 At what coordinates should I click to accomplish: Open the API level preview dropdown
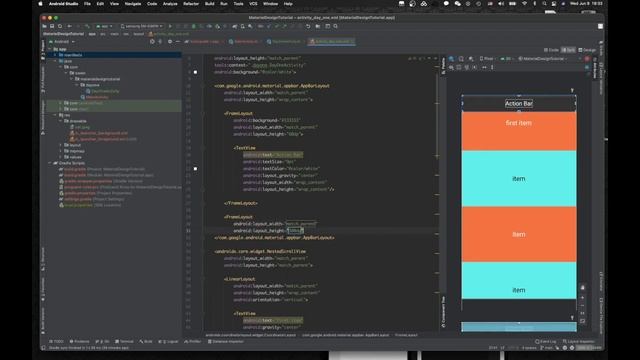click(x=506, y=59)
